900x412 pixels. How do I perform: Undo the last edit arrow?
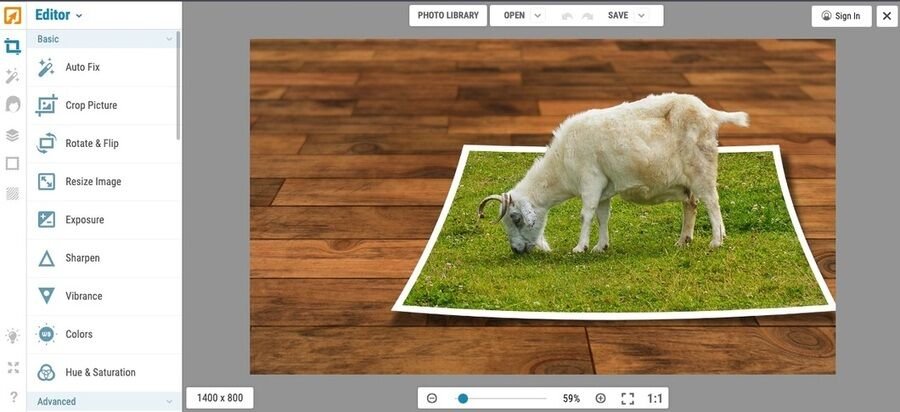click(567, 16)
